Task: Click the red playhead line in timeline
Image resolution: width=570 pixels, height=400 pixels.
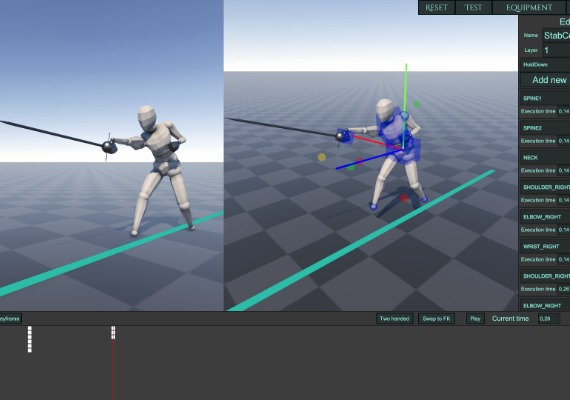Action: [x=113, y=369]
